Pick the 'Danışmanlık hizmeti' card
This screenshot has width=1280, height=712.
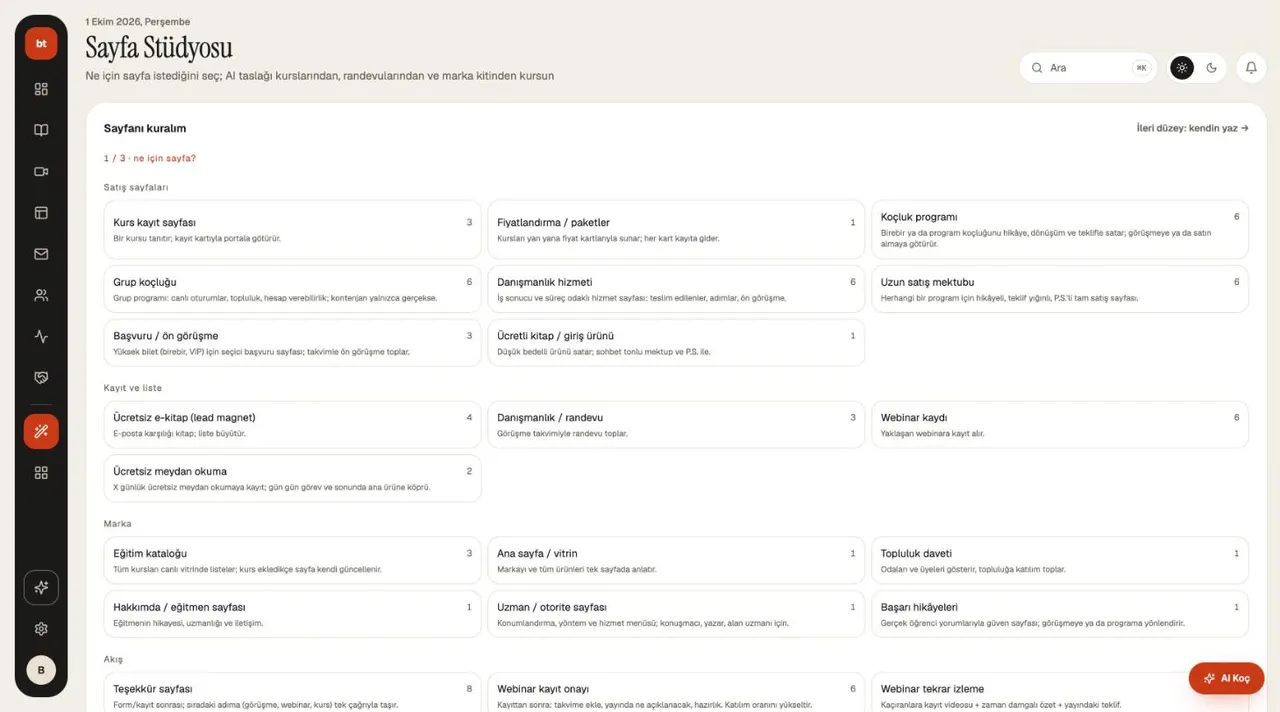(676, 289)
